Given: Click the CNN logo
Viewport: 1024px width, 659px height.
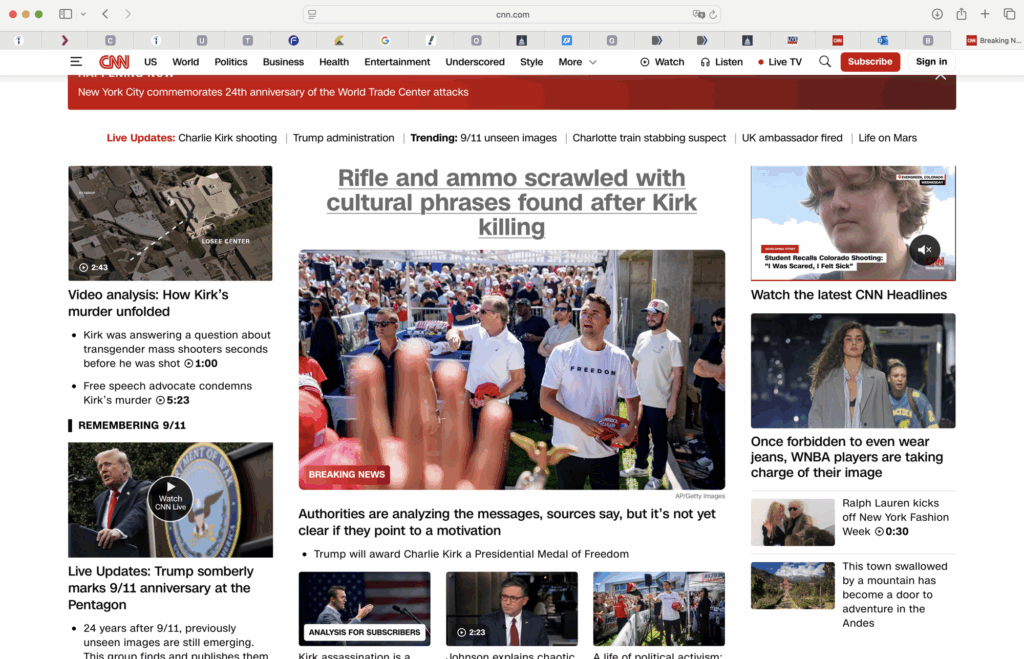Looking at the screenshot, I should tap(114, 61).
